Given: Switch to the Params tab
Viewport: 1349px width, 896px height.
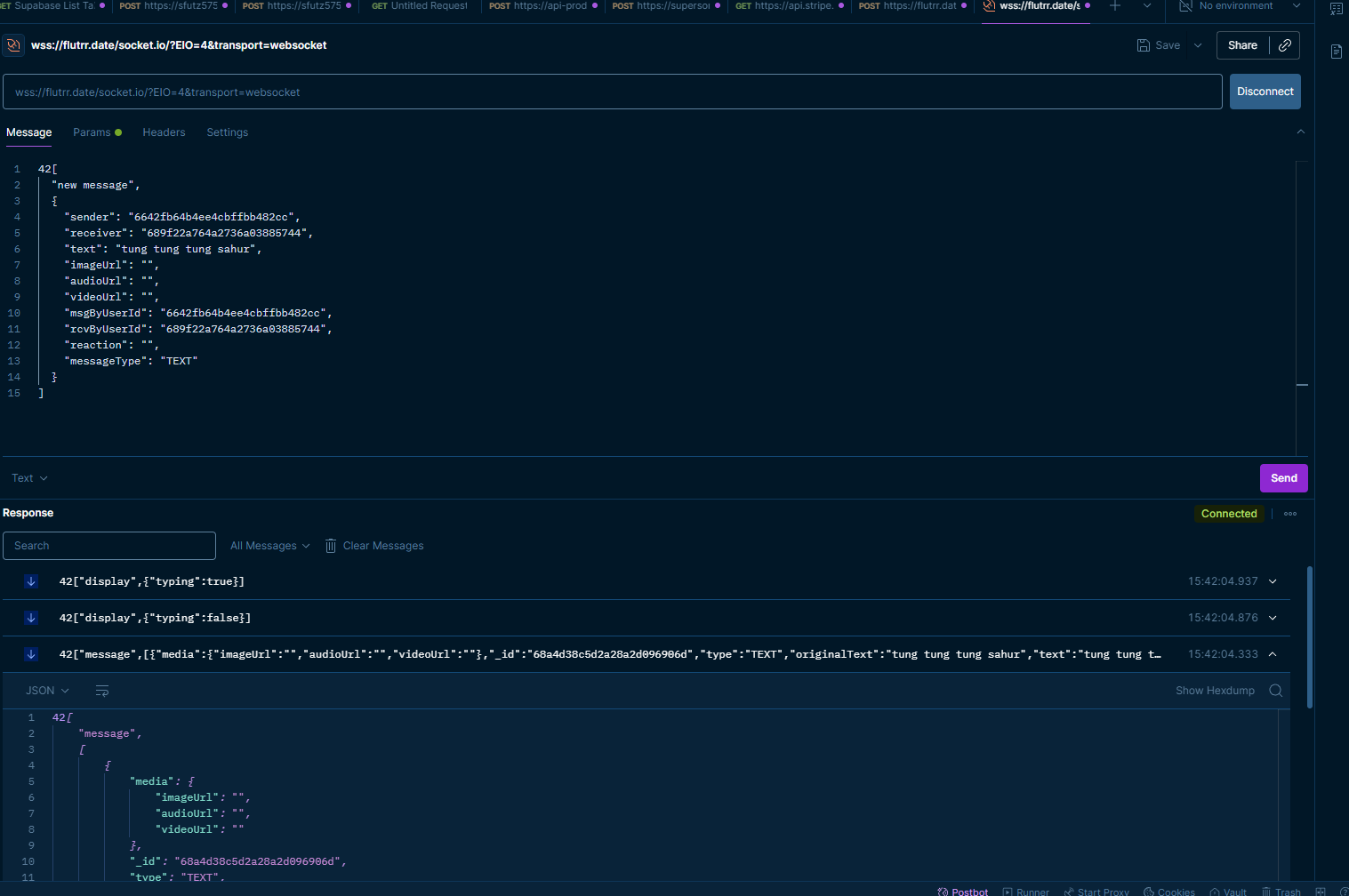Looking at the screenshot, I should click(97, 132).
